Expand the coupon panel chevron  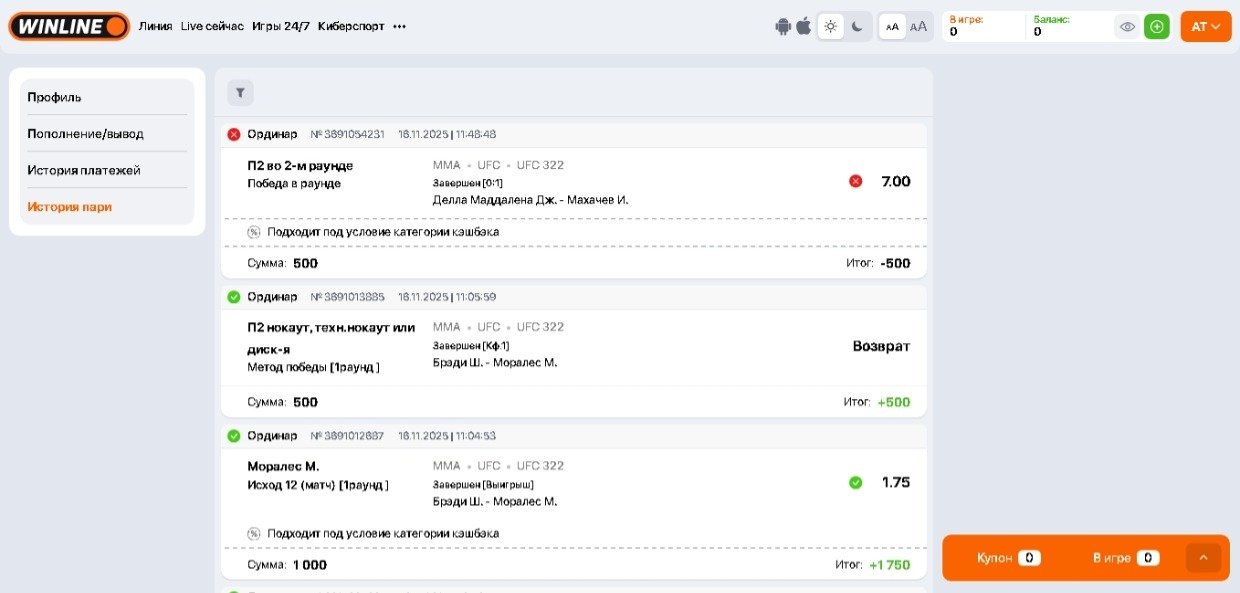pyautogui.click(x=1203, y=558)
